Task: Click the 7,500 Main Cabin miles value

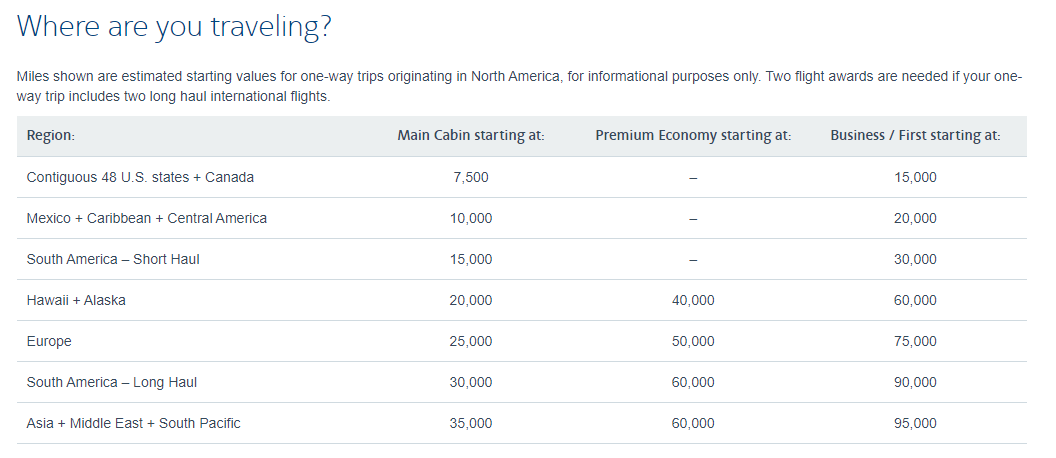Action: tap(471, 178)
